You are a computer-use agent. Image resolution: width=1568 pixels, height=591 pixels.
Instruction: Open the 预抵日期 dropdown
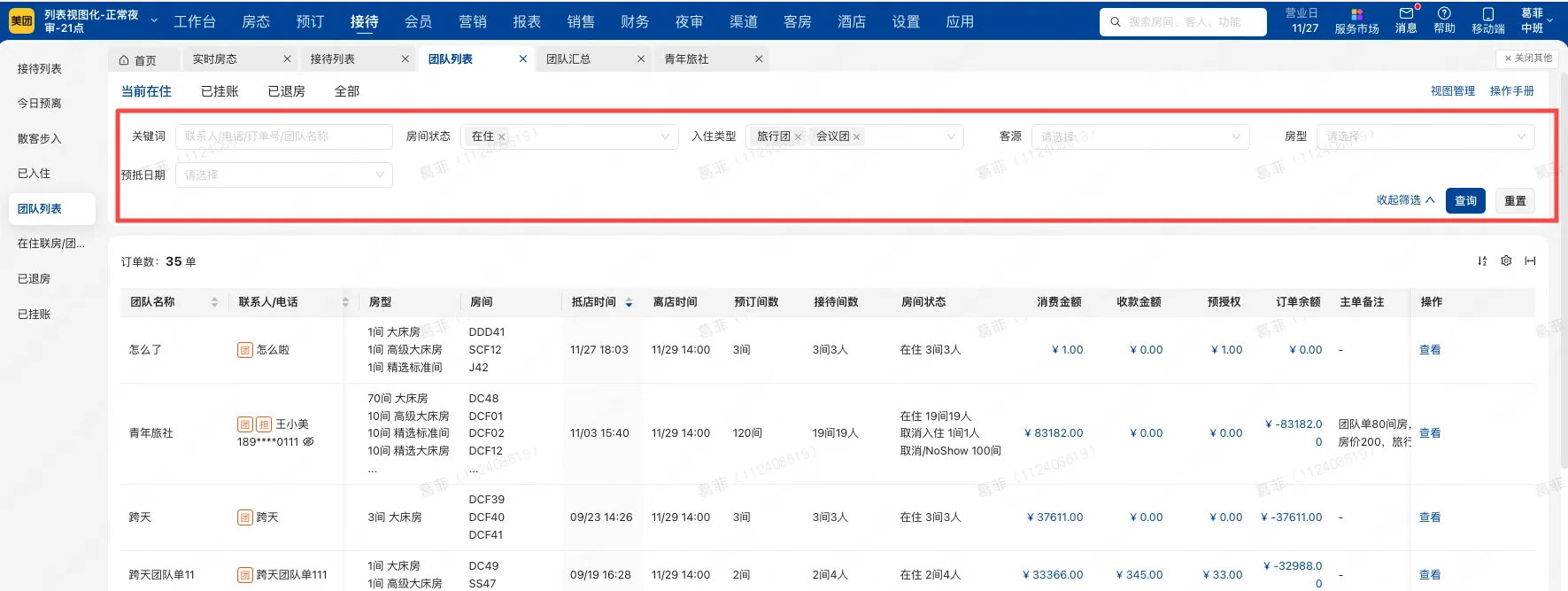pyautogui.click(x=284, y=175)
